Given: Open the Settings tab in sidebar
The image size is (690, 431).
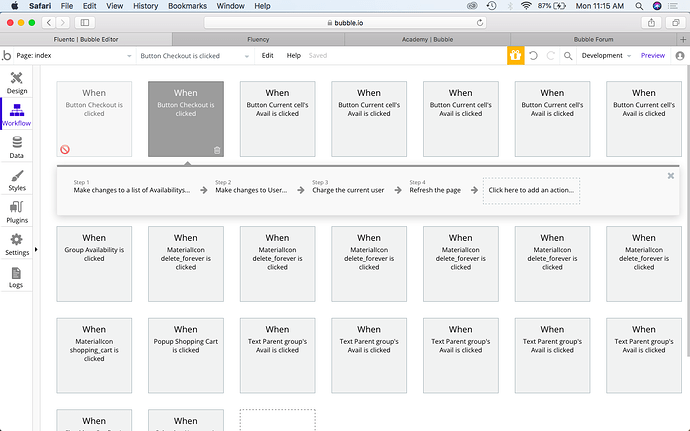Looking at the screenshot, I should (x=17, y=244).
